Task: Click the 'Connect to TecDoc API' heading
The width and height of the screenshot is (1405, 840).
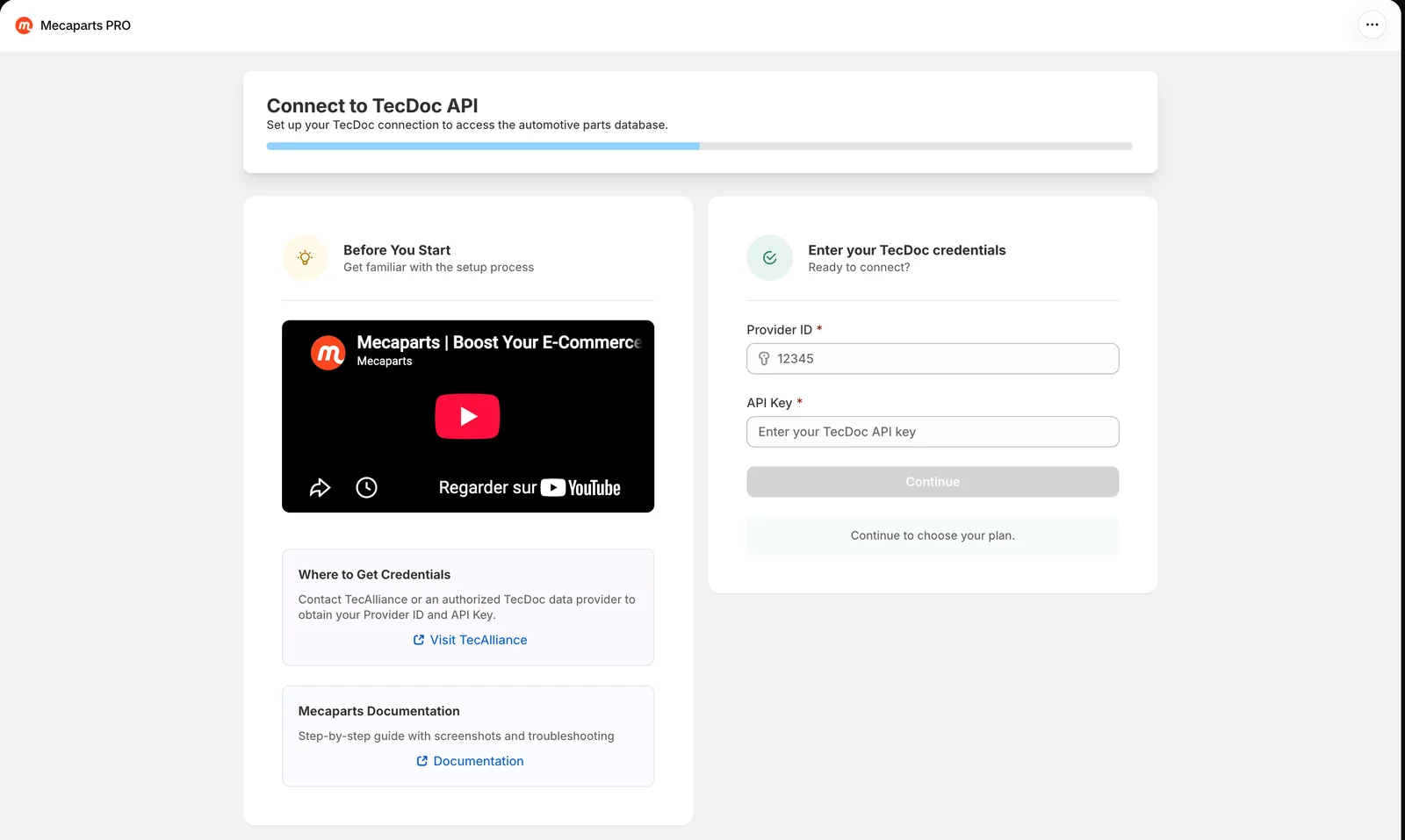Action: click(x=372, y=105)
